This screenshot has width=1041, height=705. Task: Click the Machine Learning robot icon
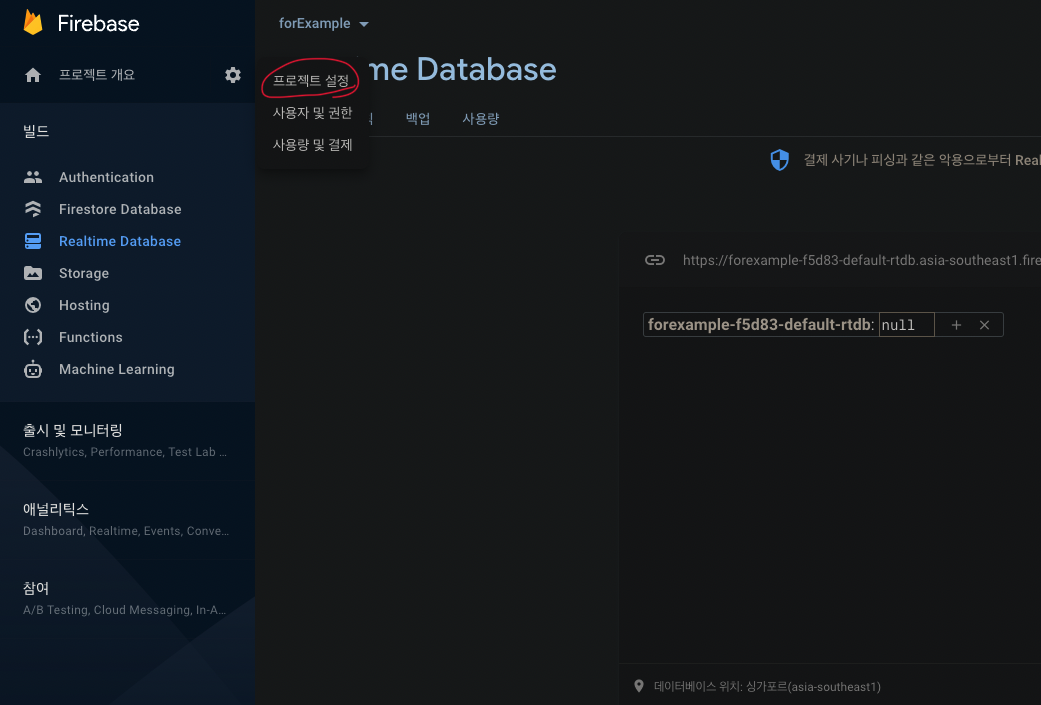click(x=33, y=369)
